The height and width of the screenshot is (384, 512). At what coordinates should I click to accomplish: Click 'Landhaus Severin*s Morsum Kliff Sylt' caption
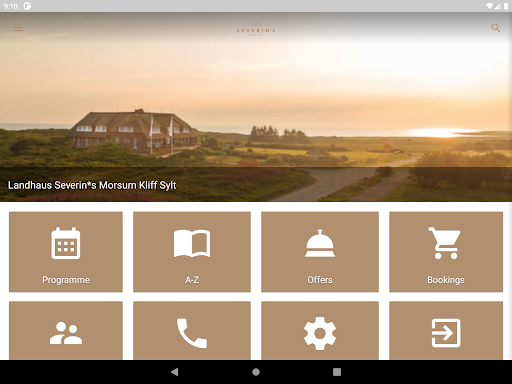(x=92, y=185)
